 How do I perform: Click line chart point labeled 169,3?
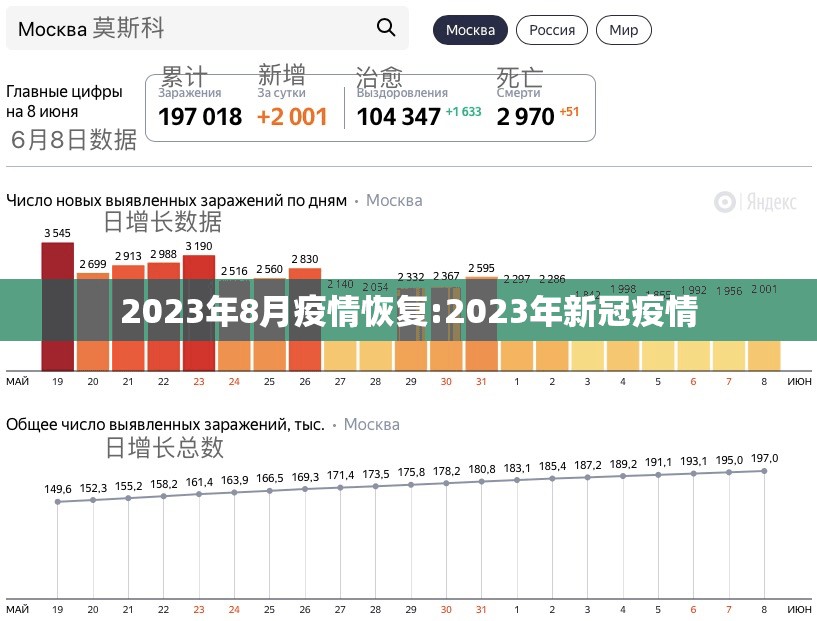click(x=305, y=489)
